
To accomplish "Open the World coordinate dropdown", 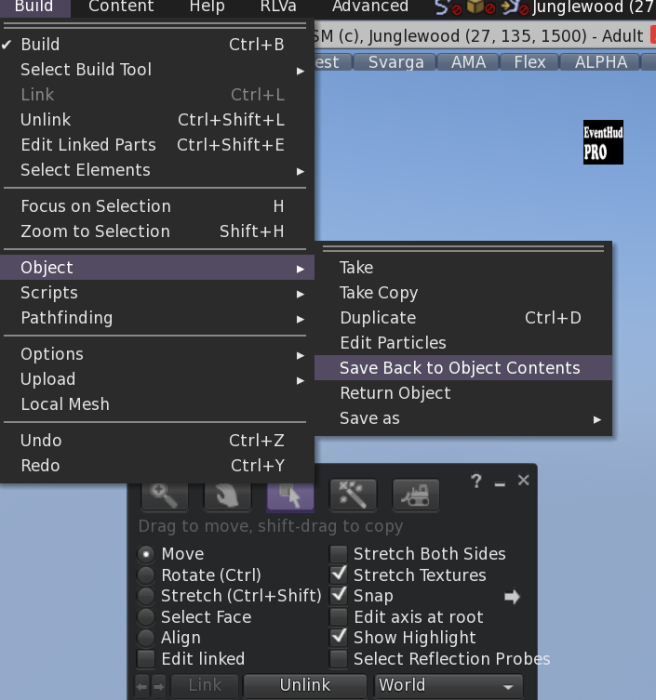I will pos(448,686).
